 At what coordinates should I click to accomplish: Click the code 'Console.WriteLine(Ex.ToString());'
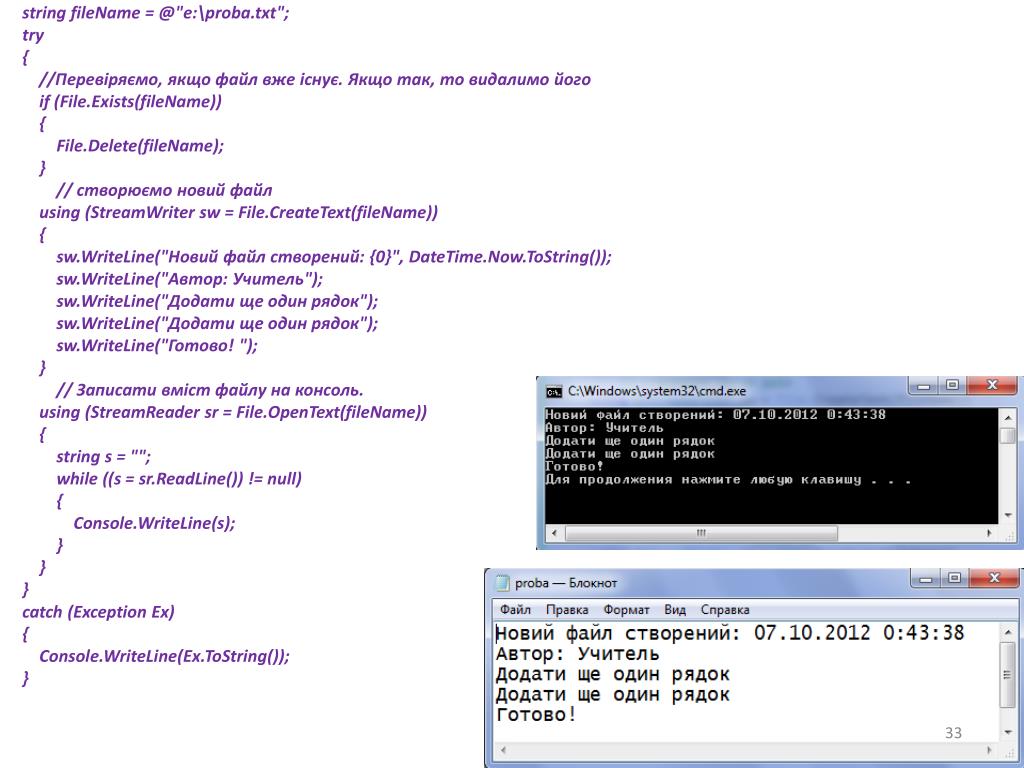click(x=165, y=656)
